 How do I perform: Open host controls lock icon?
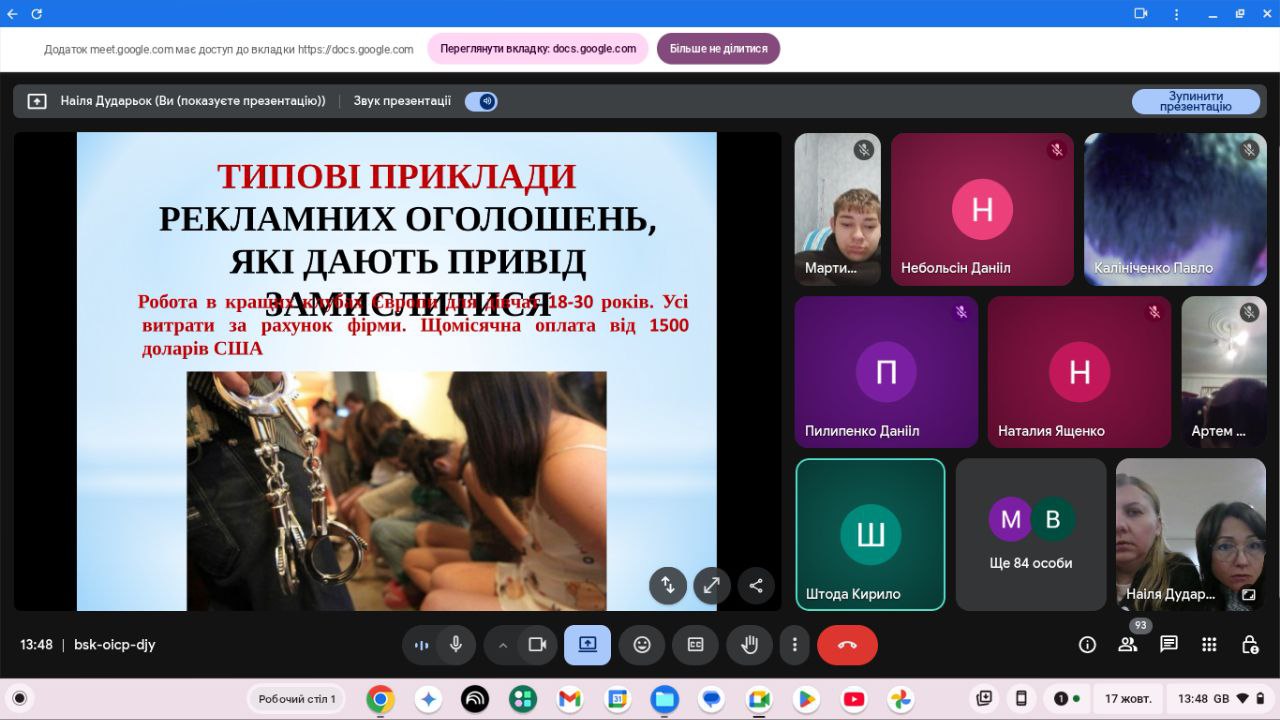(1249, 645)
